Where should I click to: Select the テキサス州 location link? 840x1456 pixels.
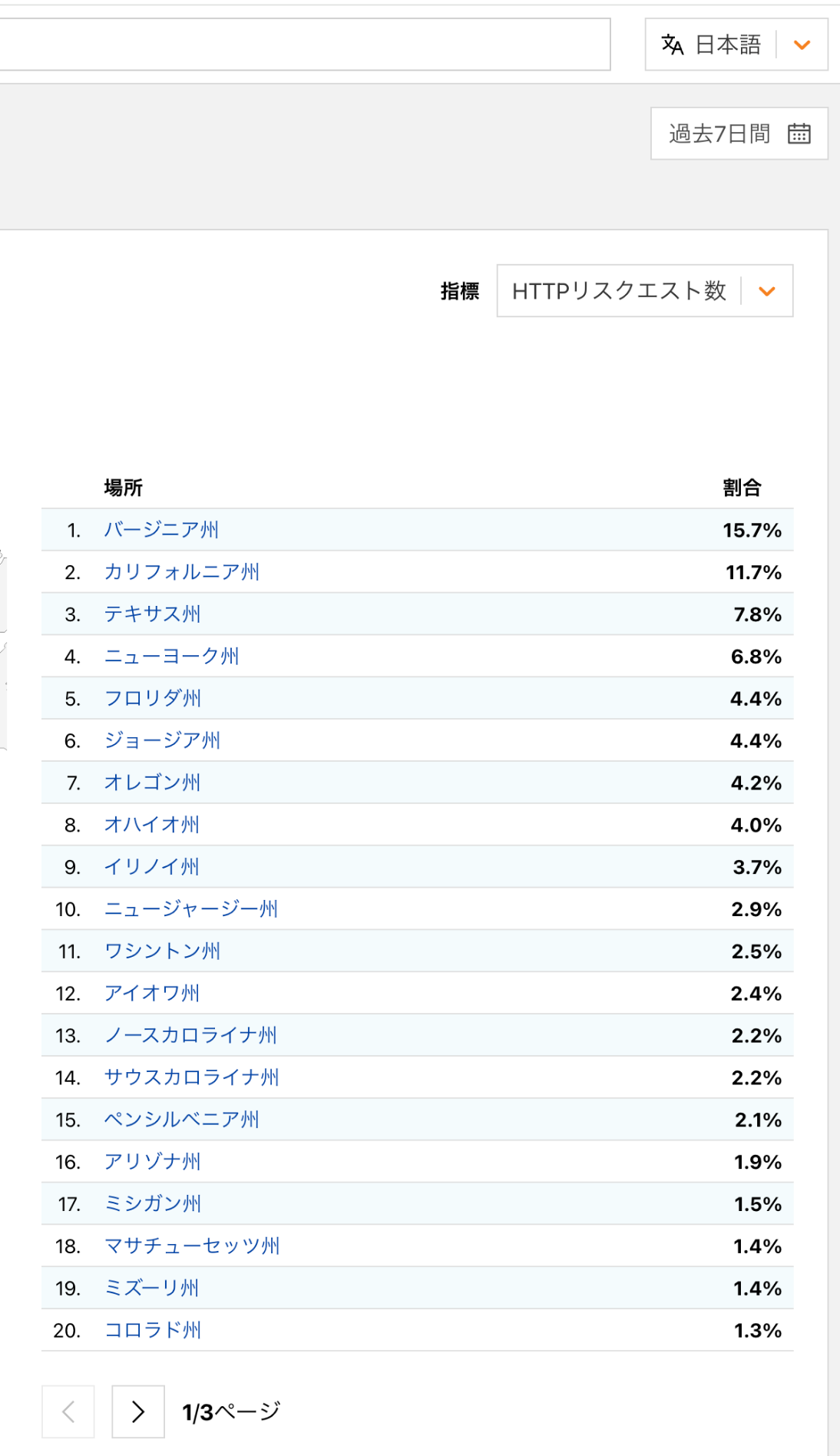pyautogui.click(x=152, y=614)
